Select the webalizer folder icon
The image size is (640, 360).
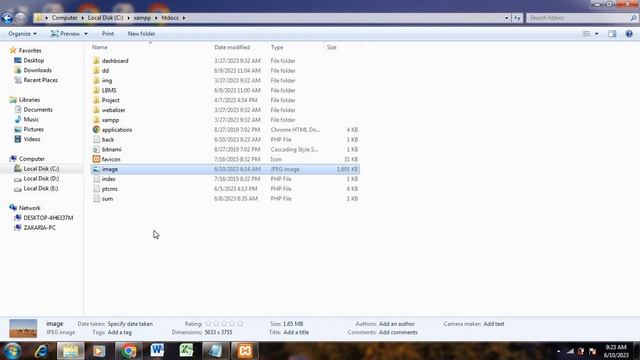pyautogui.click(x=96, y=110)
